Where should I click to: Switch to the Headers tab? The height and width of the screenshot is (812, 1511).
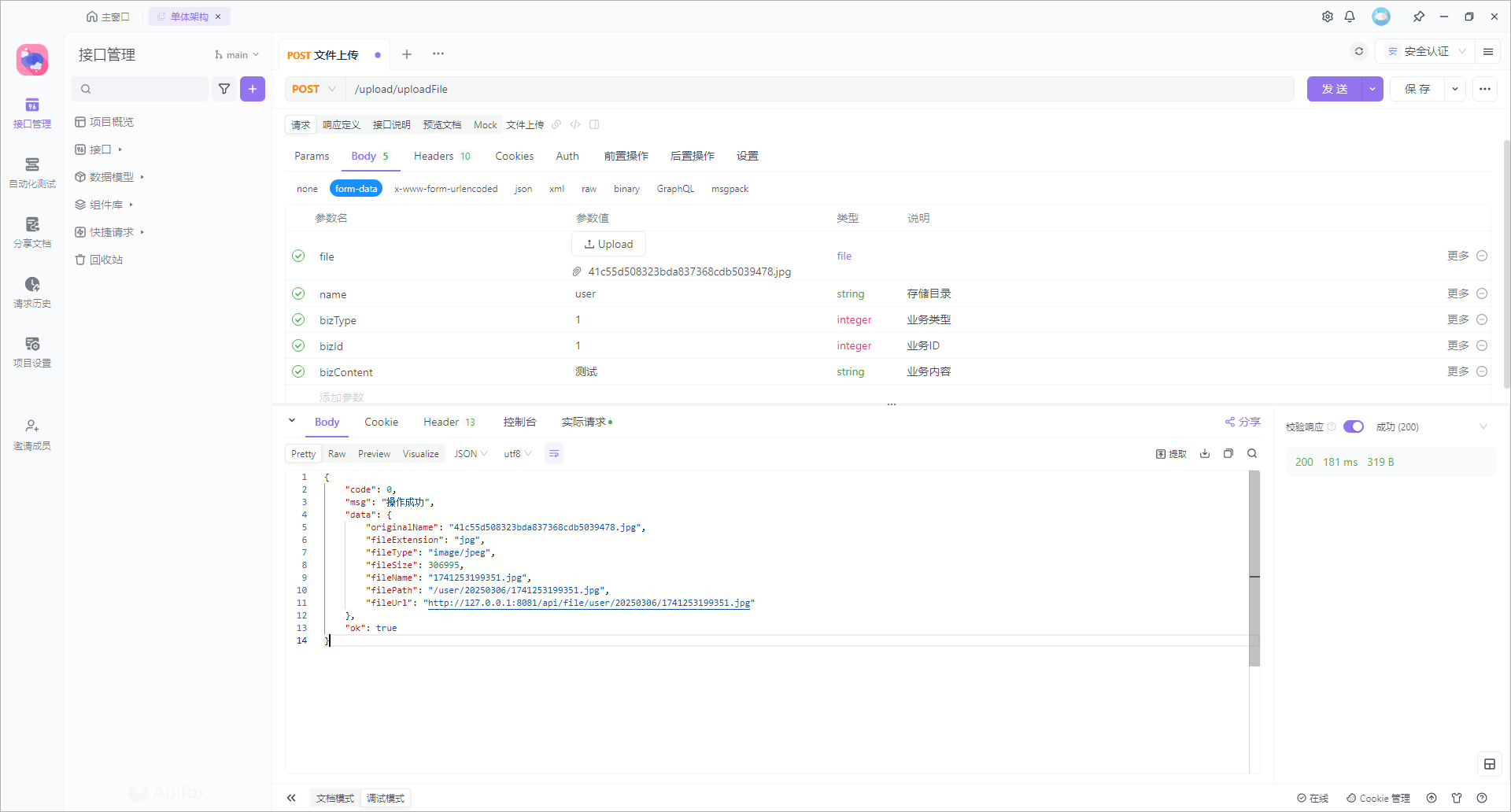pyautogui.click(x=441, y=156)
